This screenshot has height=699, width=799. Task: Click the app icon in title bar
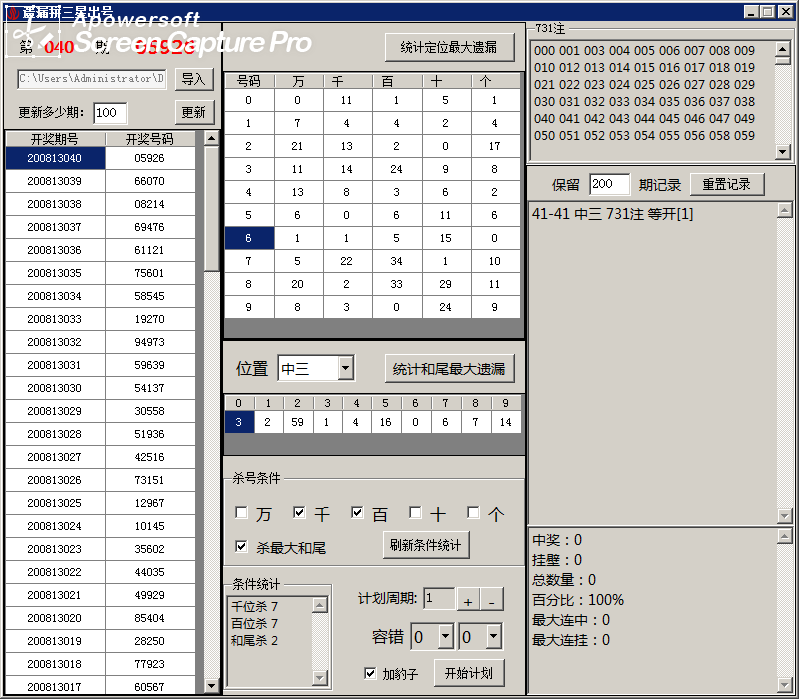point(13,11)
